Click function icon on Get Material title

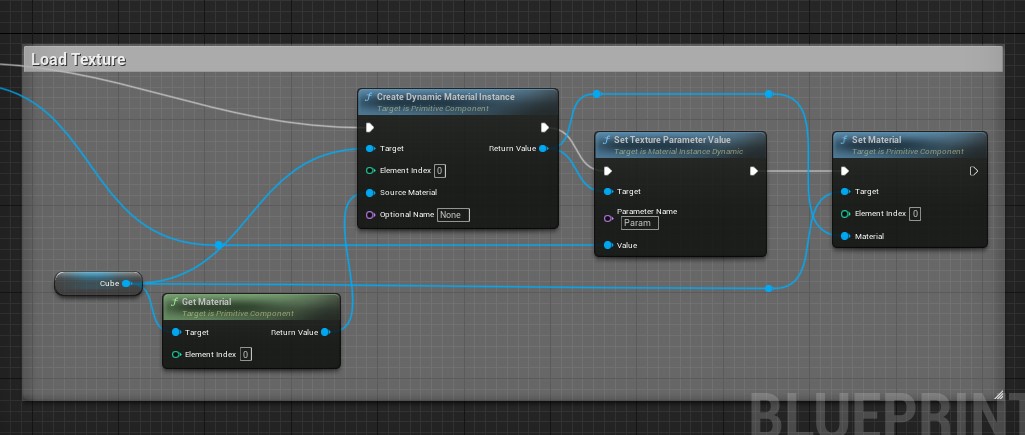pos(174,302)
